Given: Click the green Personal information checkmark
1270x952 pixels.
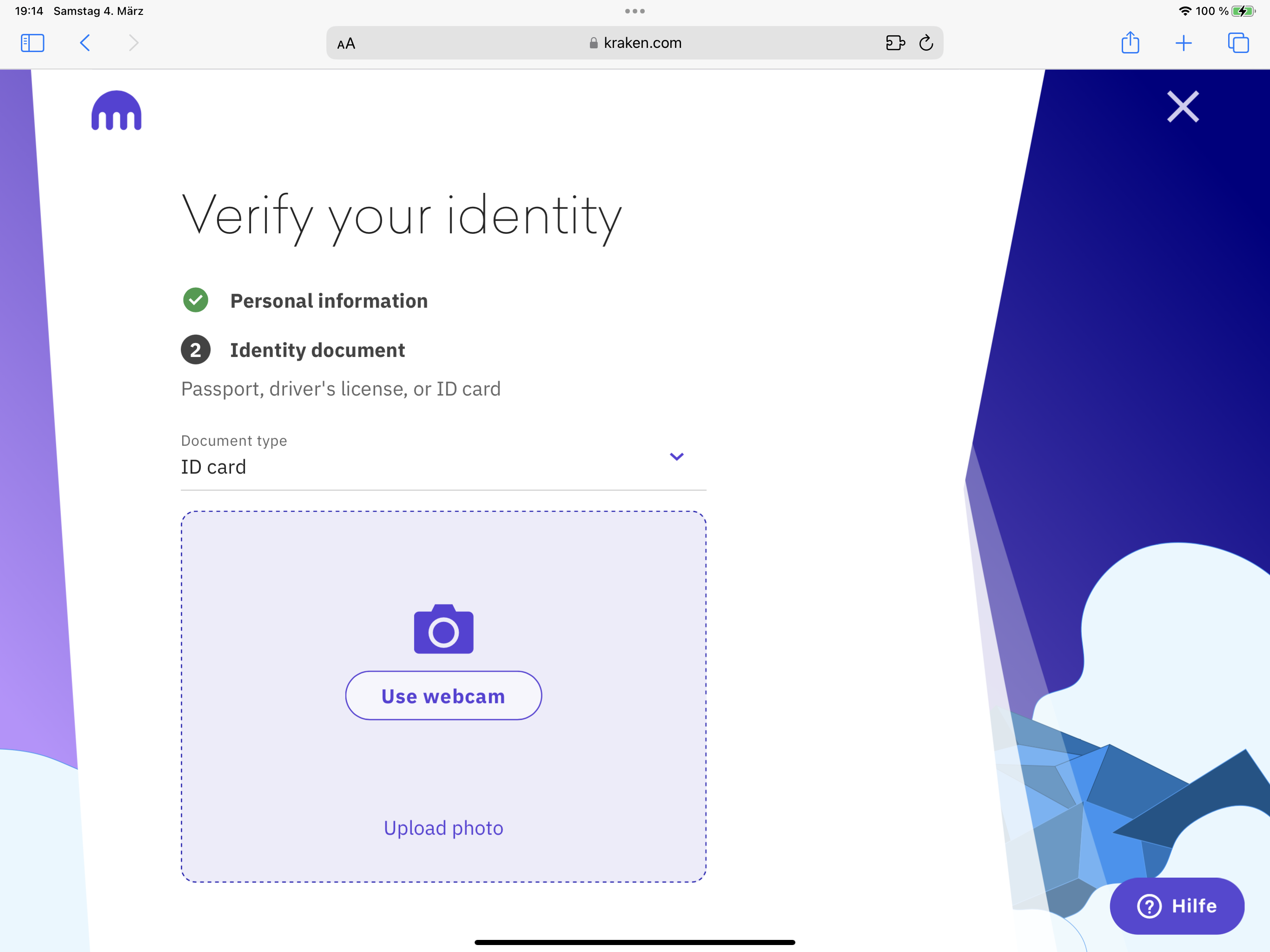Looking at the screenshot, I should [x=196, y=300].
